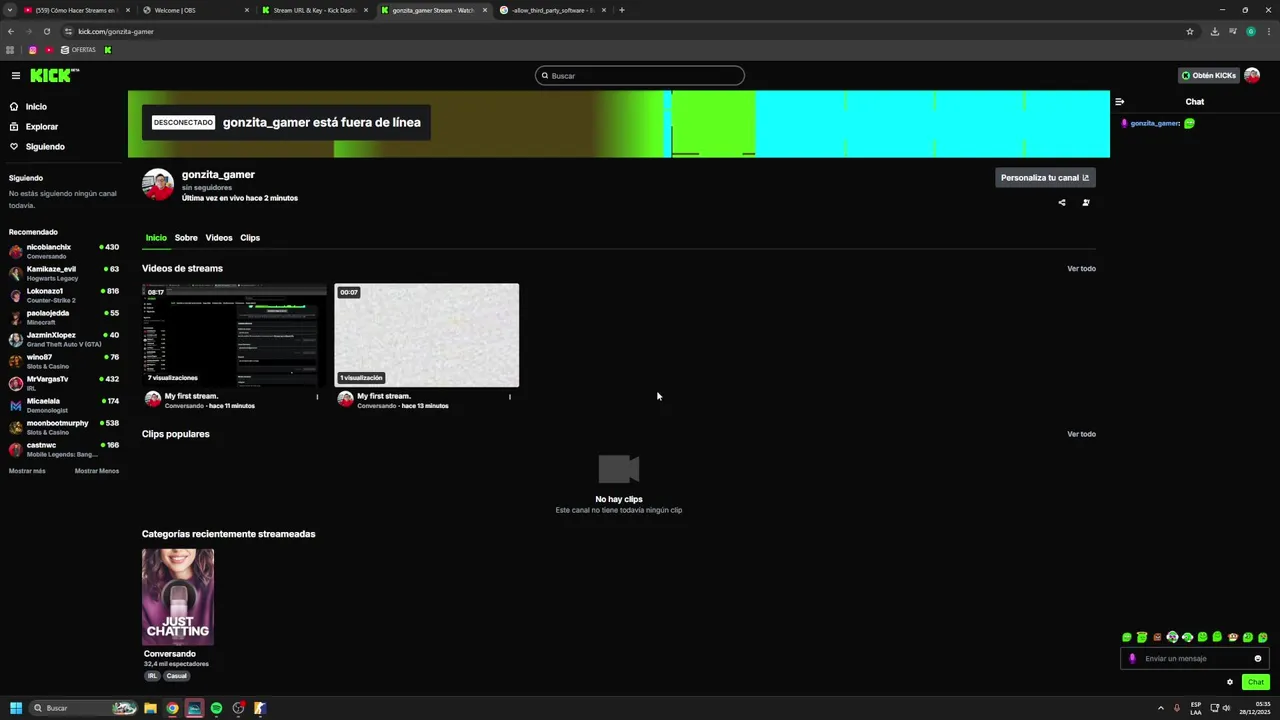Click Mostrar más in recommended list

(27, 471)
